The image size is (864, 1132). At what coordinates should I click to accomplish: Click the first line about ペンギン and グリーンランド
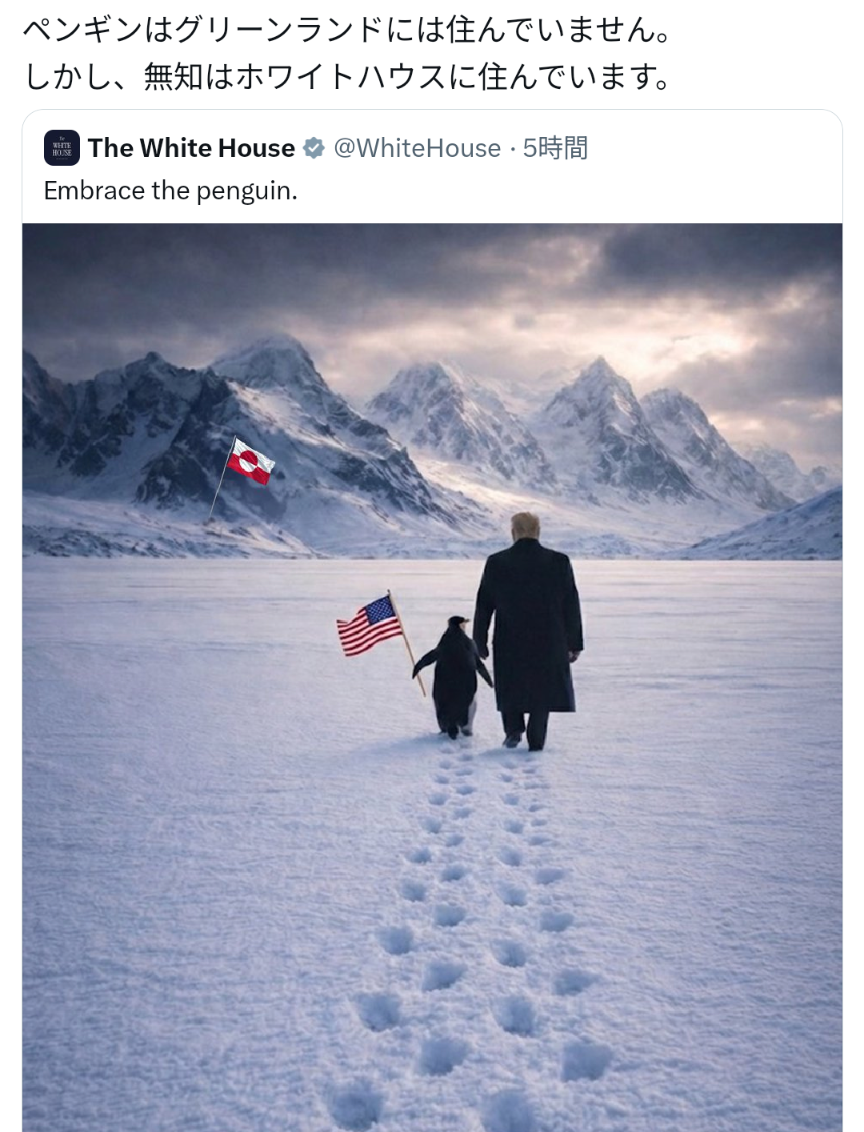(347, 30)
